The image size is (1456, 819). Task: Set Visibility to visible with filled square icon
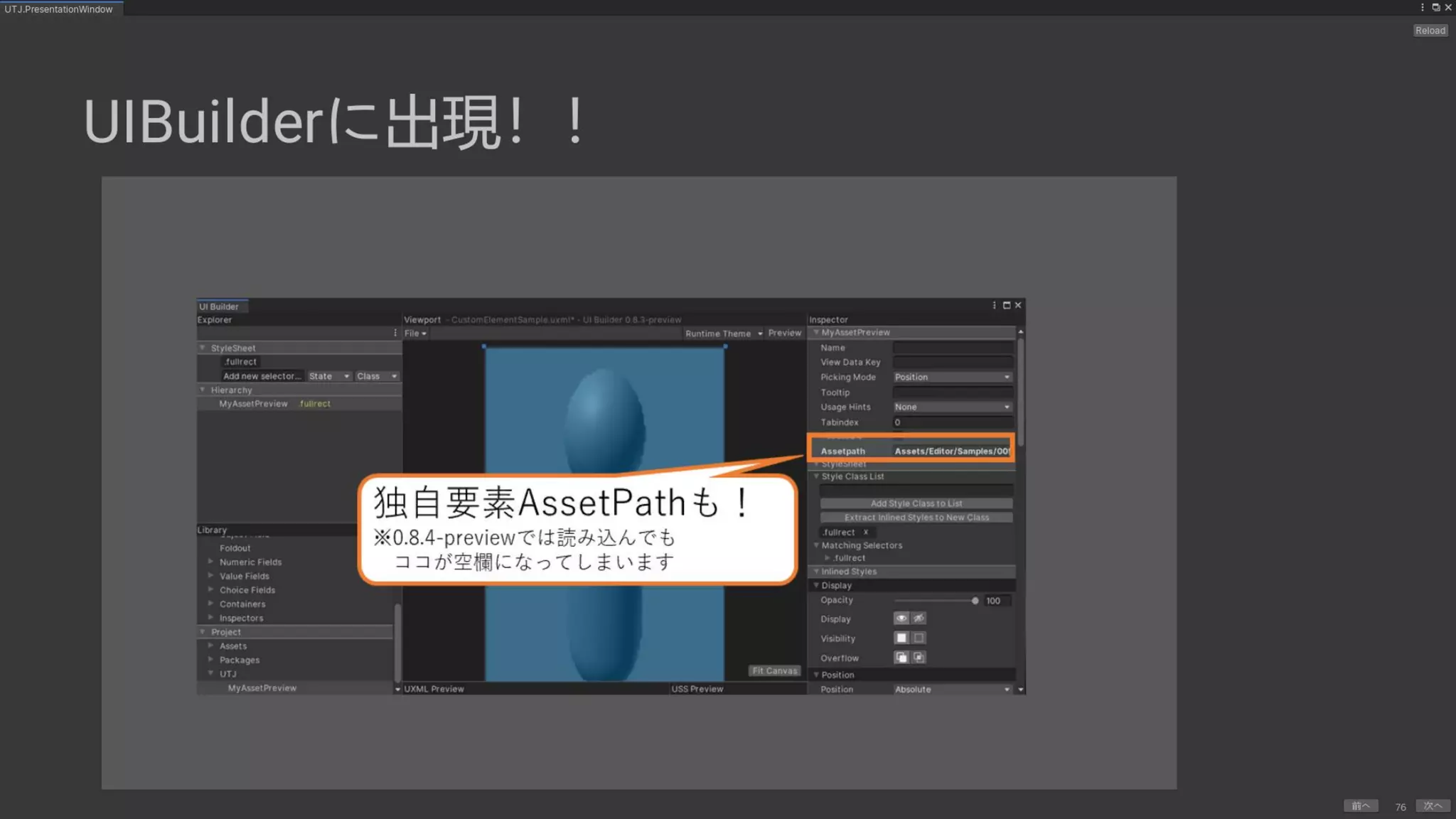[901, 638]
